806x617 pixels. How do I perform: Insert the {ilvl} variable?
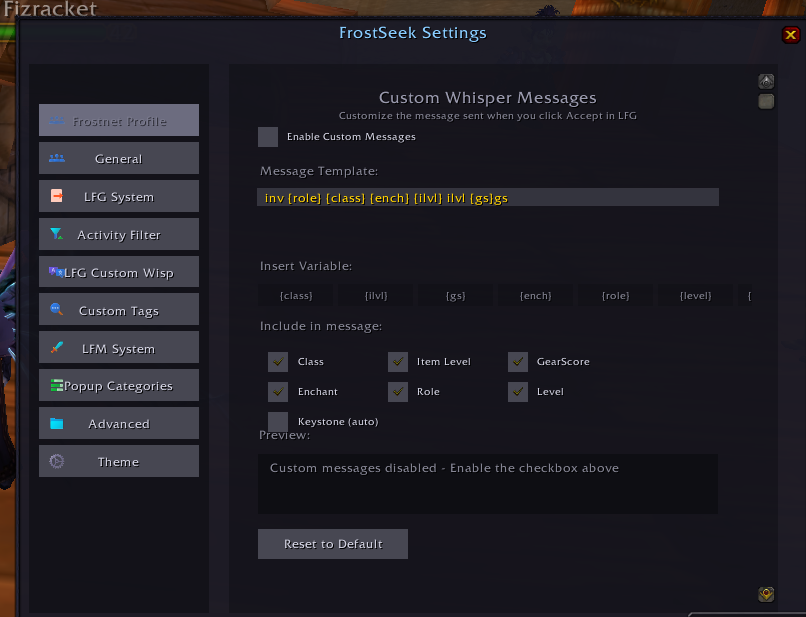coord(376,296)
